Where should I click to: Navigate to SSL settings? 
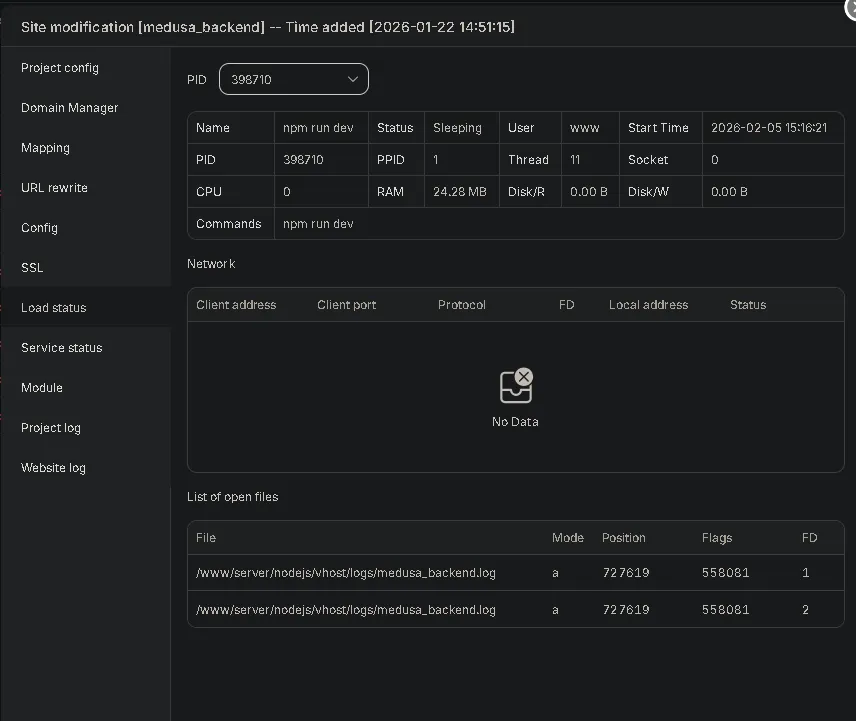(x=32, y=268)
